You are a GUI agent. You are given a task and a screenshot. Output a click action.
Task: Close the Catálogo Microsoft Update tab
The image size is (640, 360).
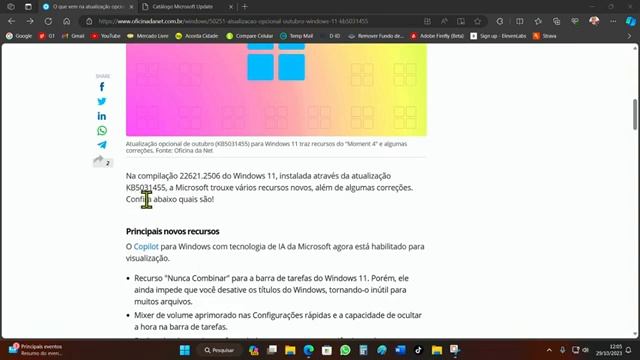tap(231, 7)
